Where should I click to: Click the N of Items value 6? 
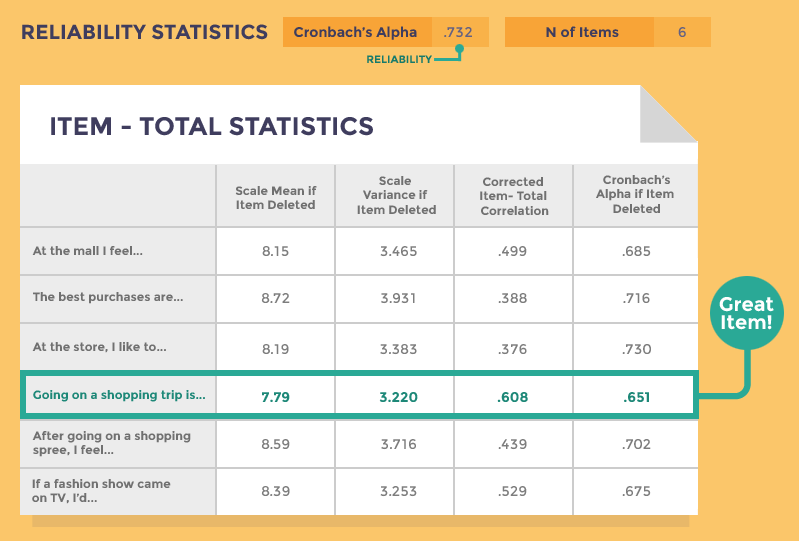682,32
